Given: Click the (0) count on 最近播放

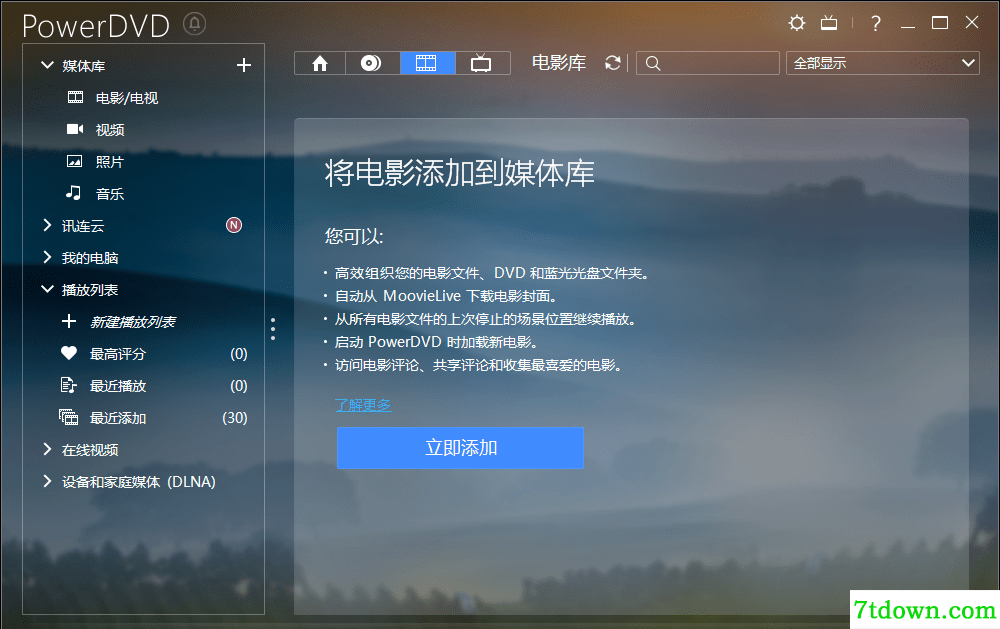Looking at the screenshot, I should click(x=239, y=385).
